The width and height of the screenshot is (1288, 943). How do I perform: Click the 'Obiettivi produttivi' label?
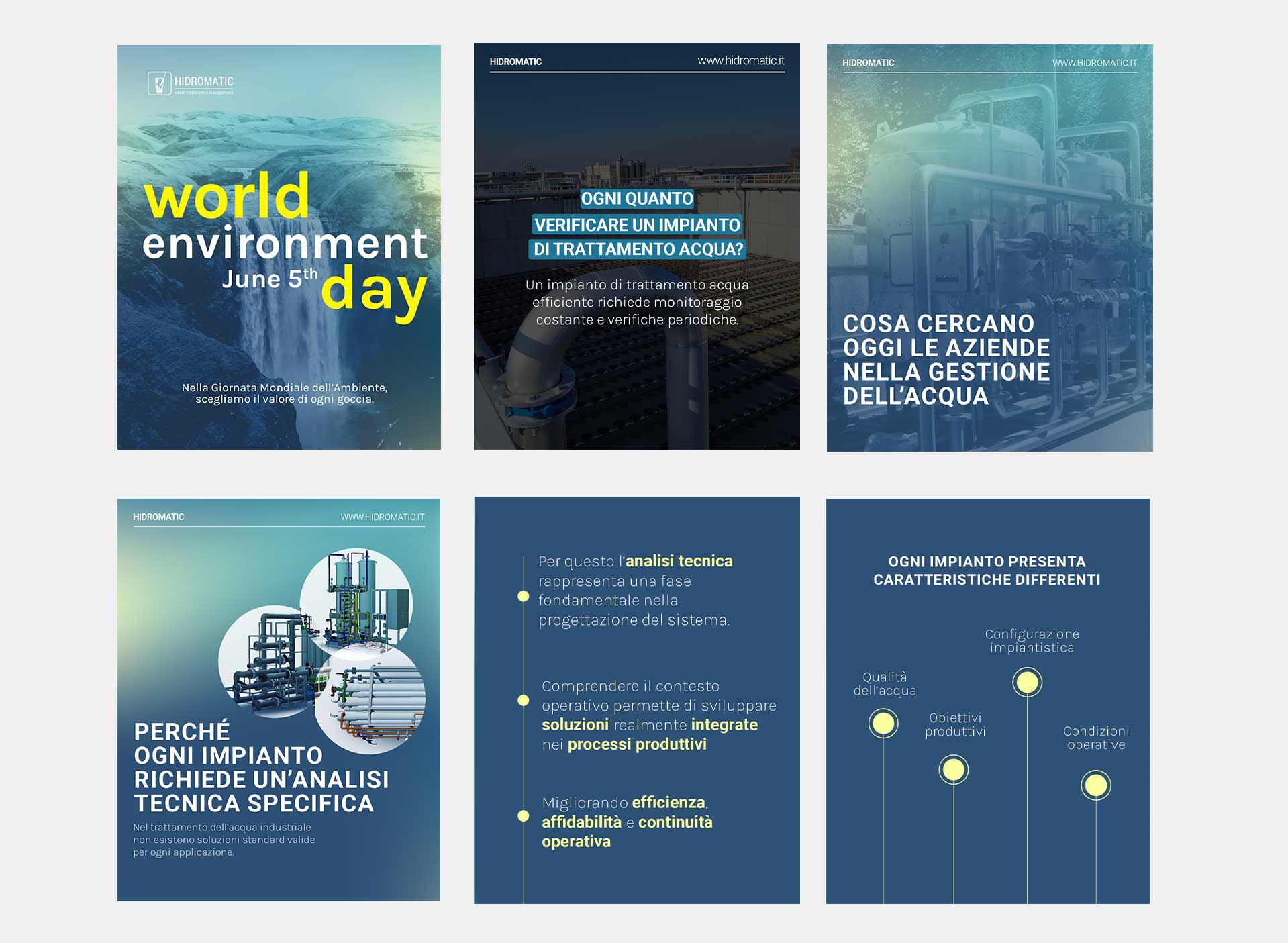pos(955,724)
